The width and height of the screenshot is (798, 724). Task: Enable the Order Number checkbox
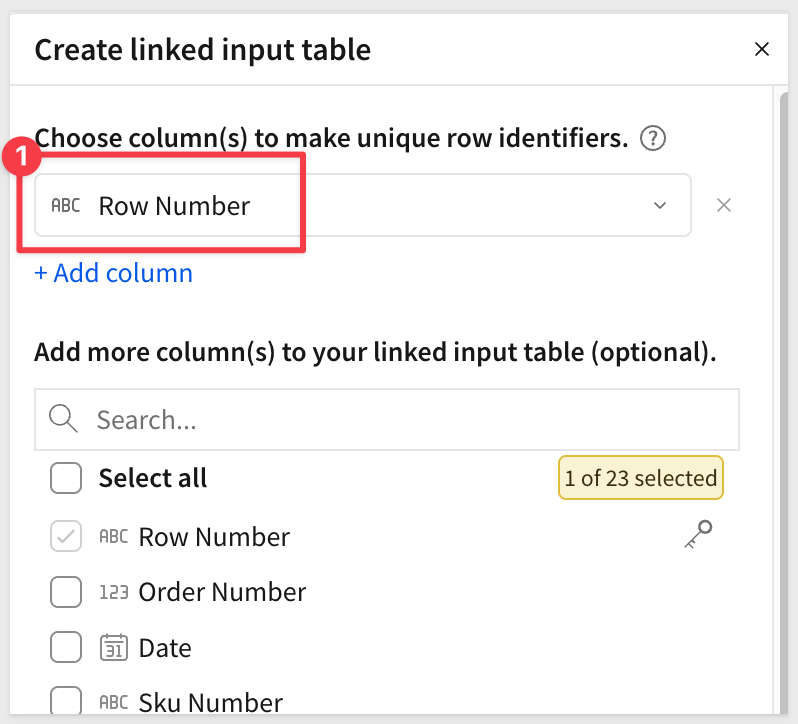click(x=66, y=593)
